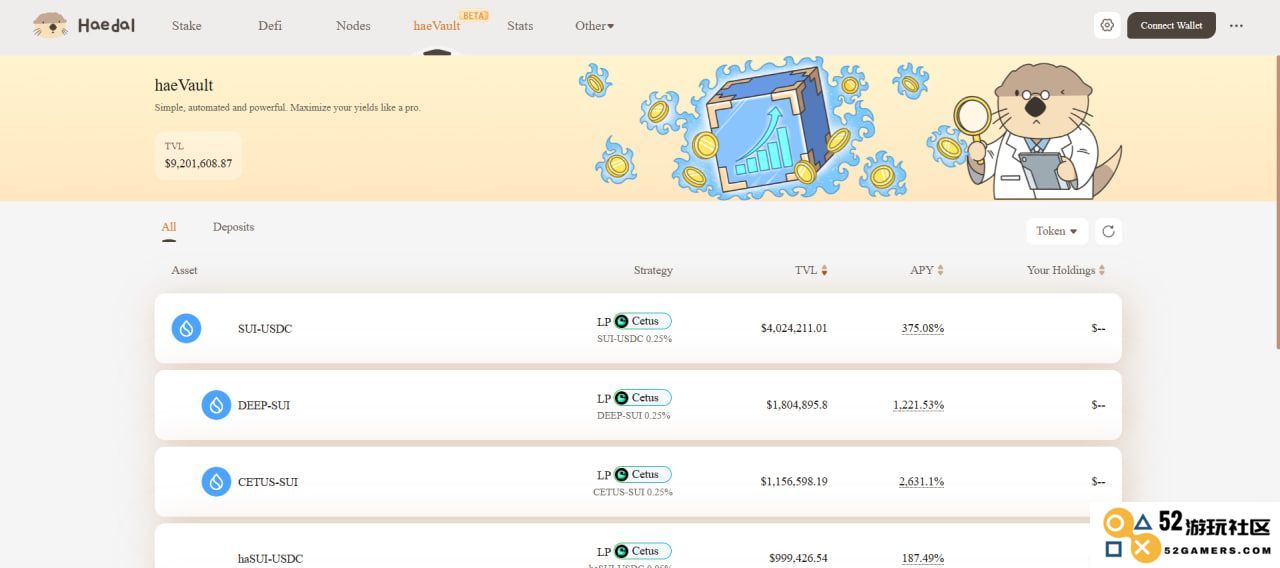Expand the Other menu in navigation

click(595, 26)
